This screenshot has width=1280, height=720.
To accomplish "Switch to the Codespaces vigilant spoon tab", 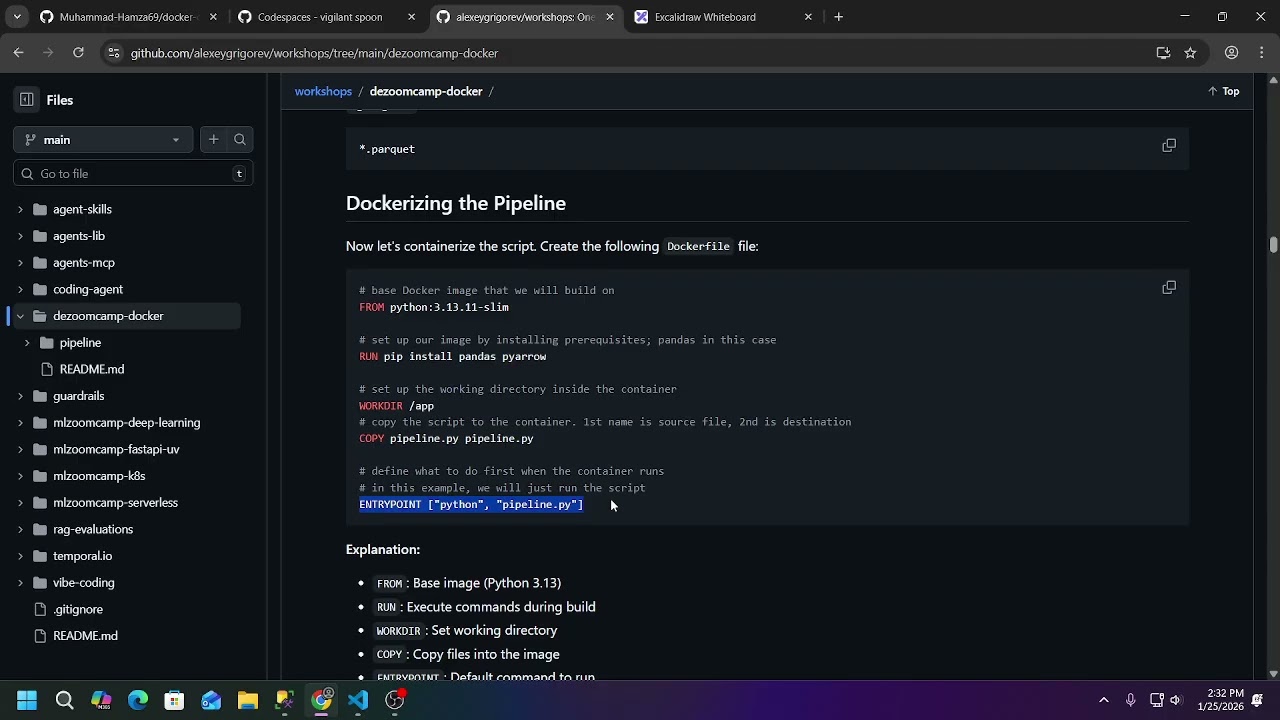I will pos(320,17).
